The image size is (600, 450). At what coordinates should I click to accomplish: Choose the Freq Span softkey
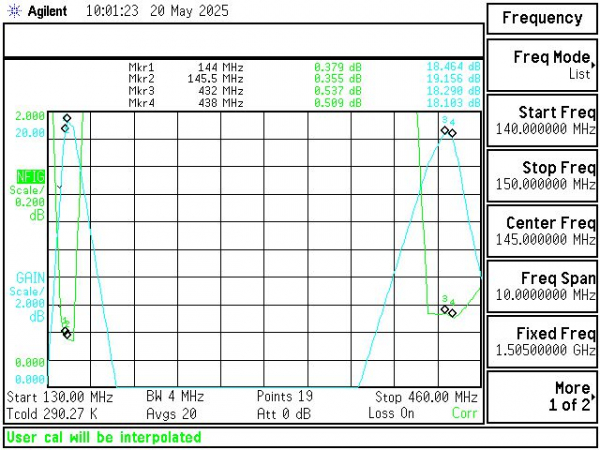point(542,286)
